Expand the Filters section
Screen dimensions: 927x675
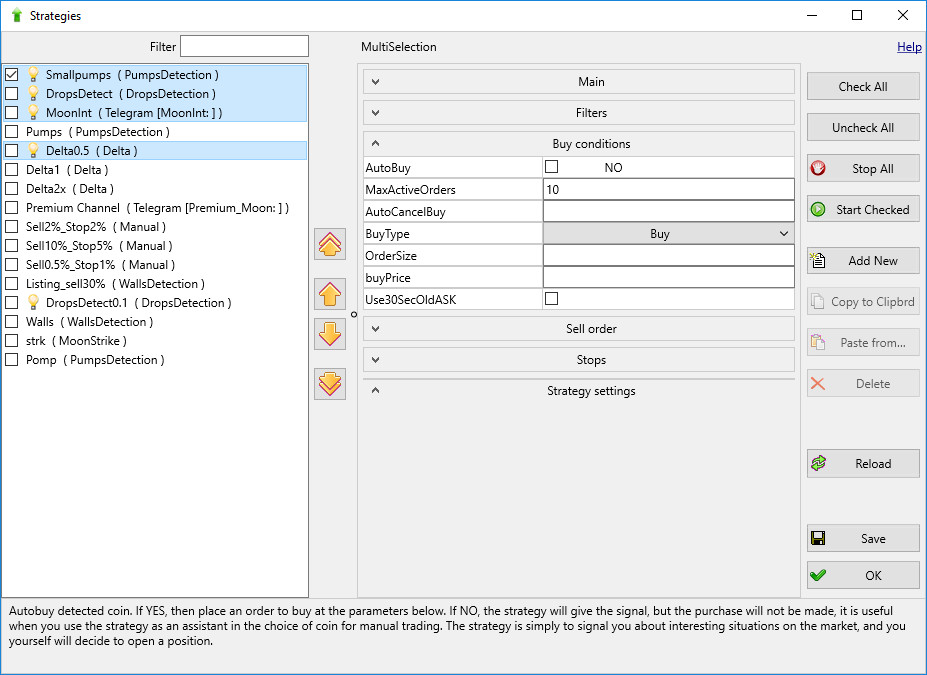[579, 112]
